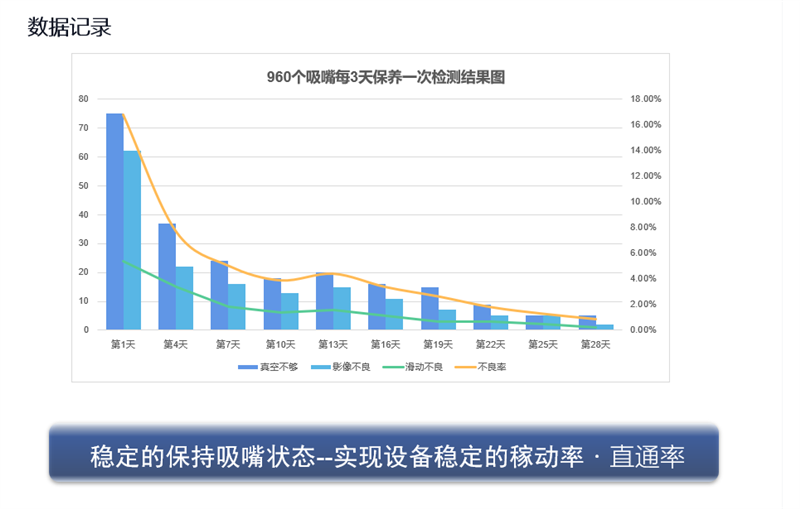This screenshot has height=509, width=800.
Task: Click the 第13天 x-axis label
Action: point(333,343)
